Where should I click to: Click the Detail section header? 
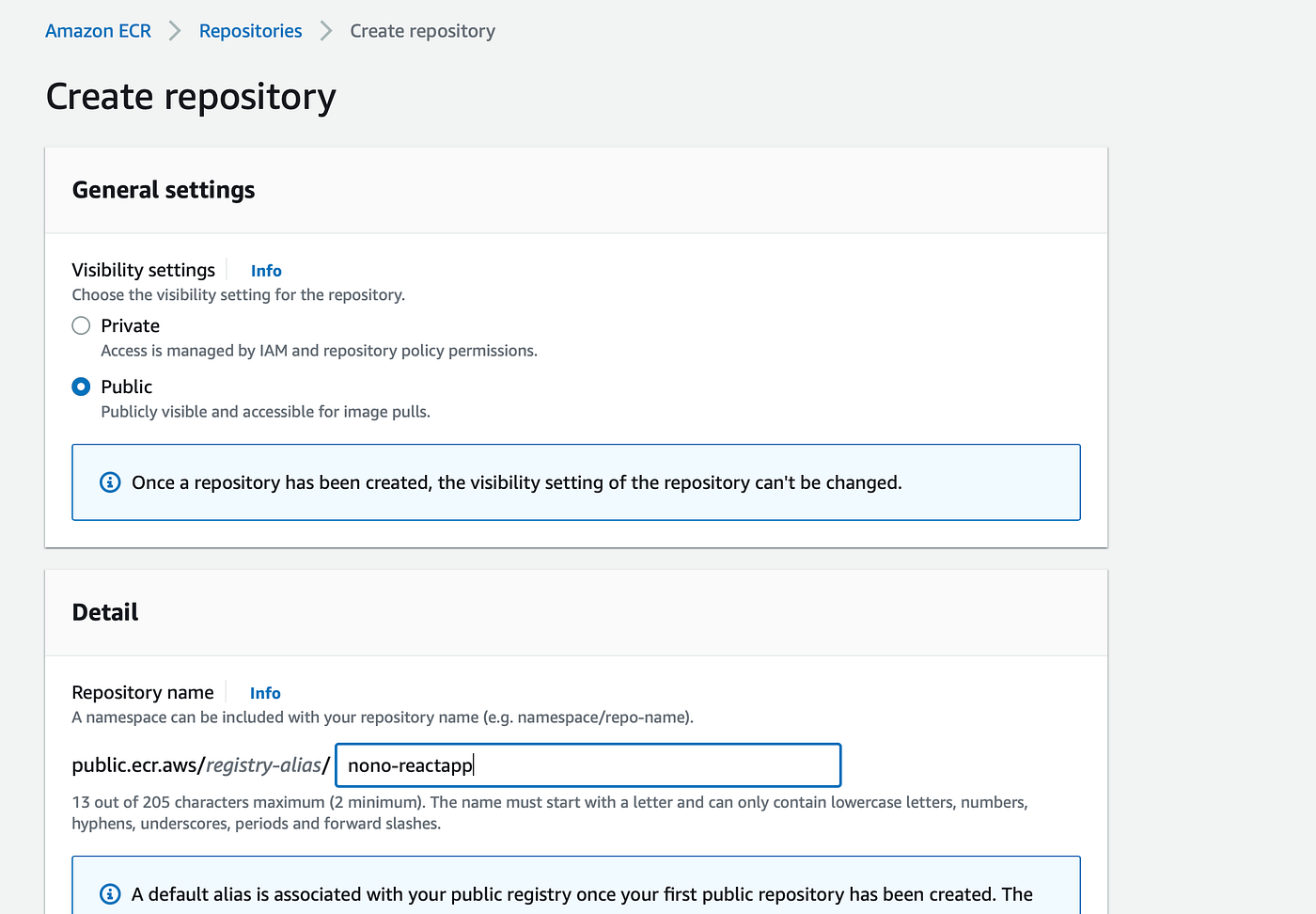[105, 612]
